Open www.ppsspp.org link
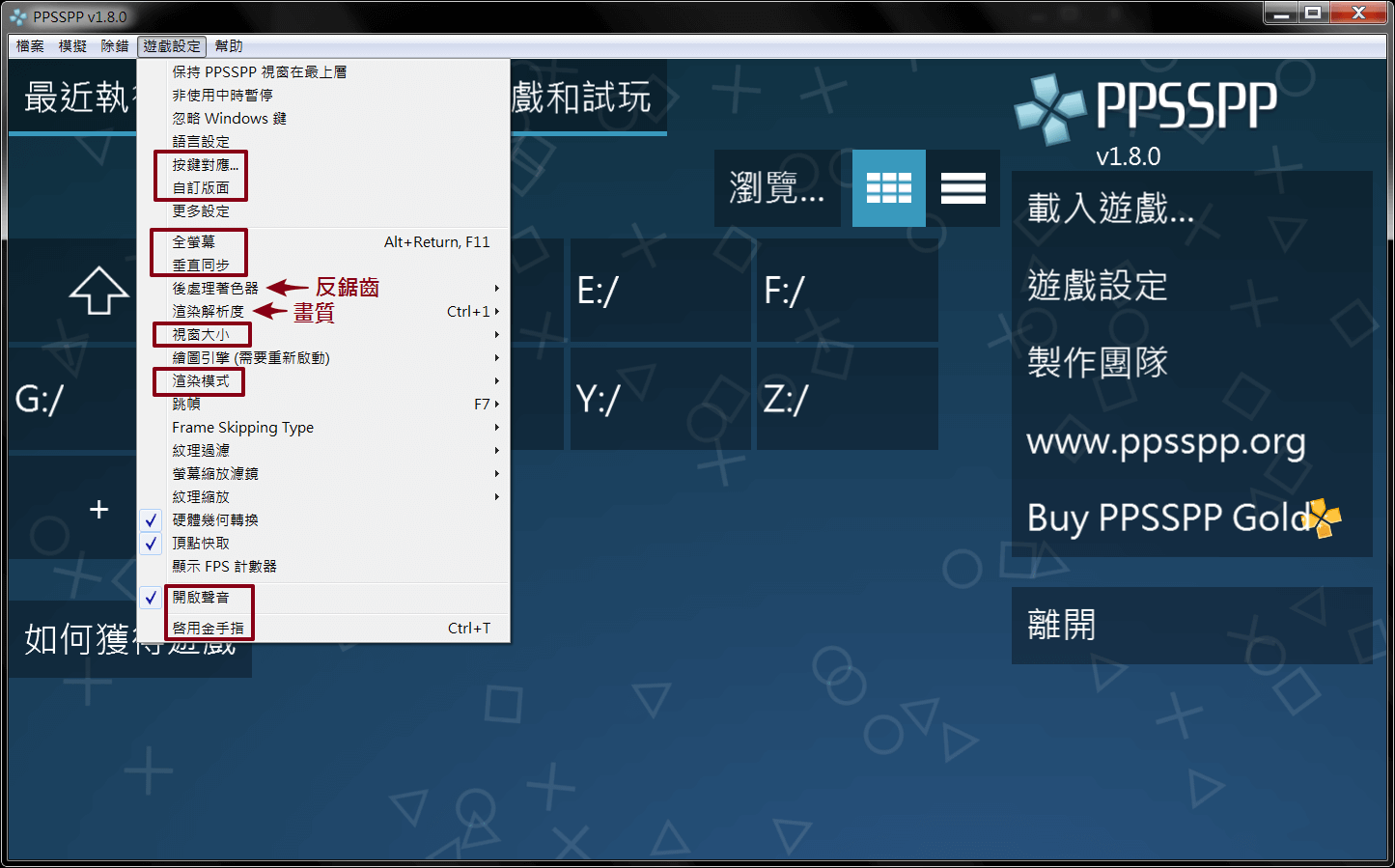The width and height of the screenshot is (1395, 868). point(1191,441)
